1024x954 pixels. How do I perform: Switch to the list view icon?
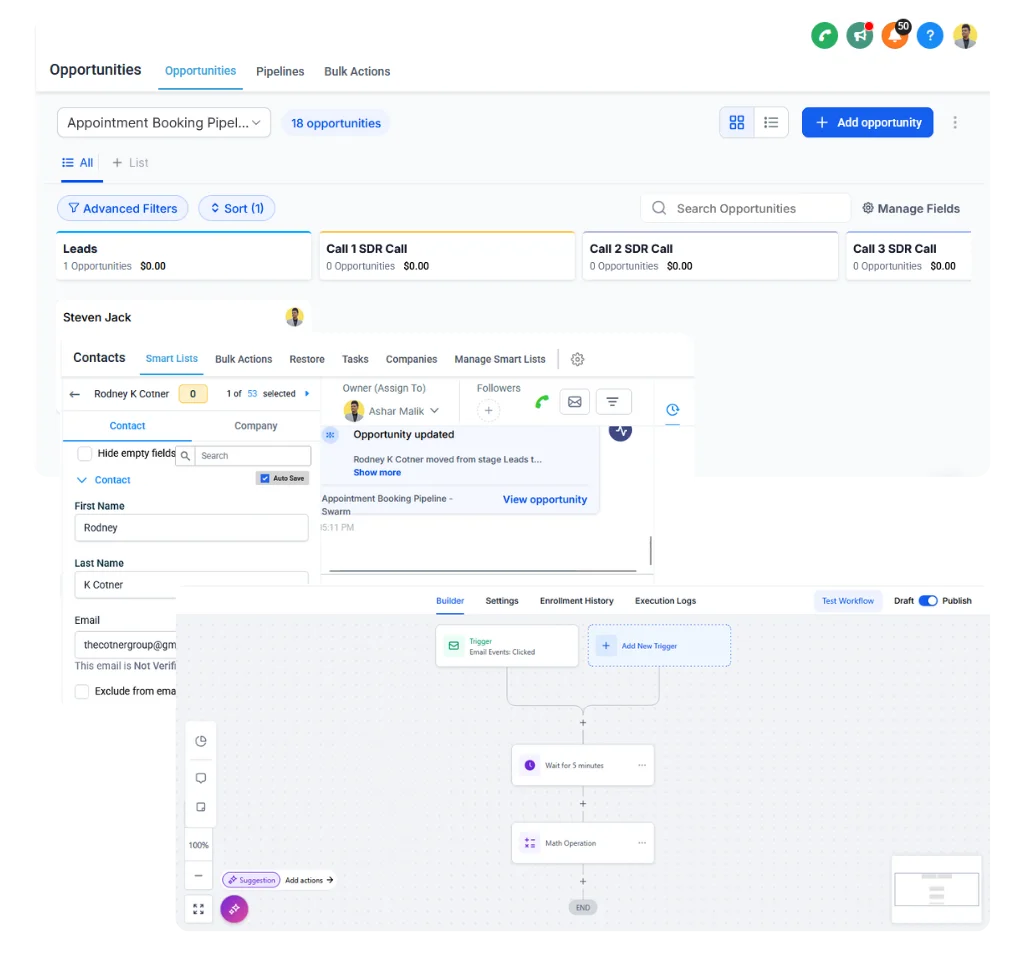tap(771, 122)
